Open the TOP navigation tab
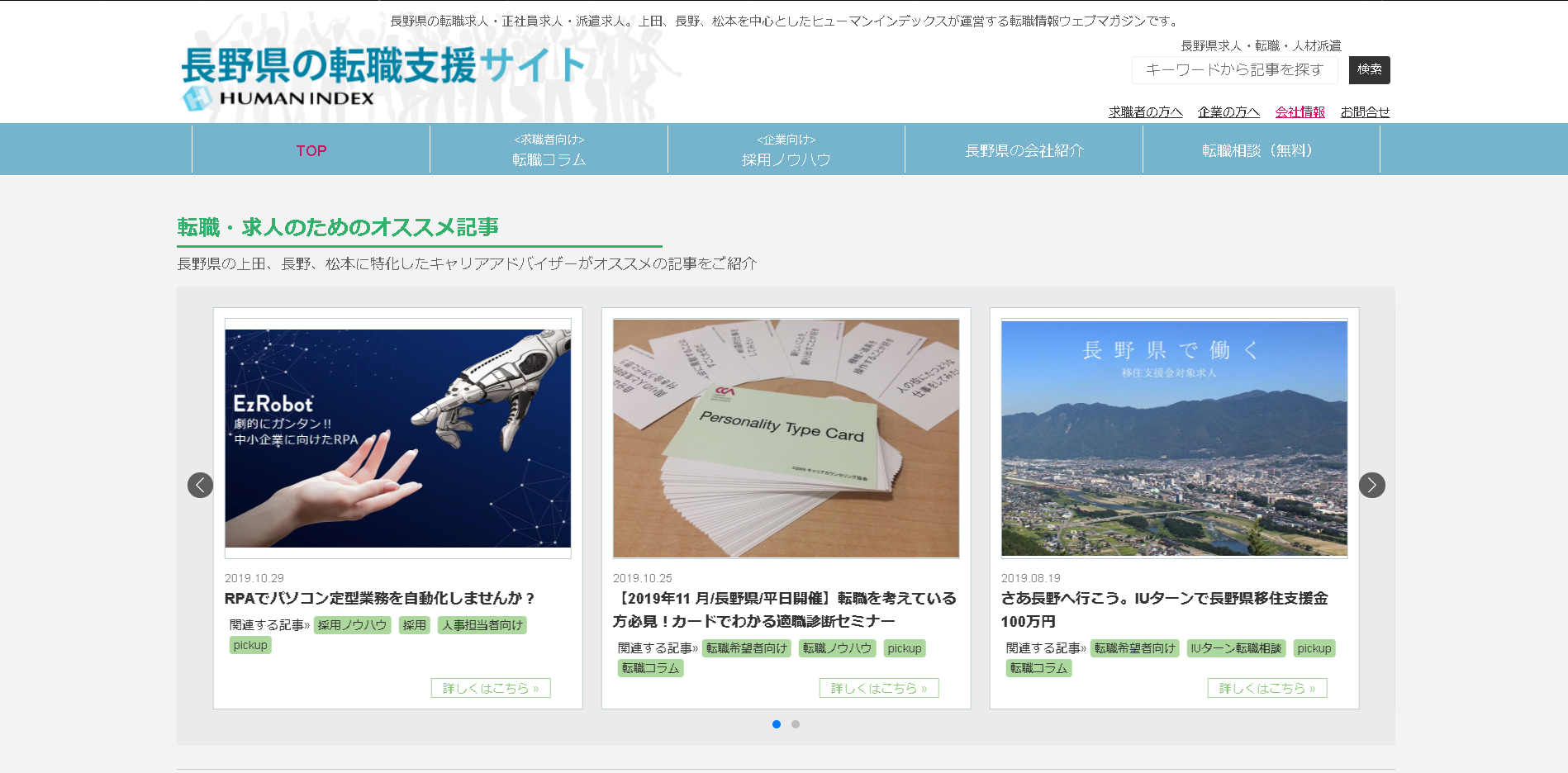The width and height of the screenshot is (1568, 773). (311, 150)
